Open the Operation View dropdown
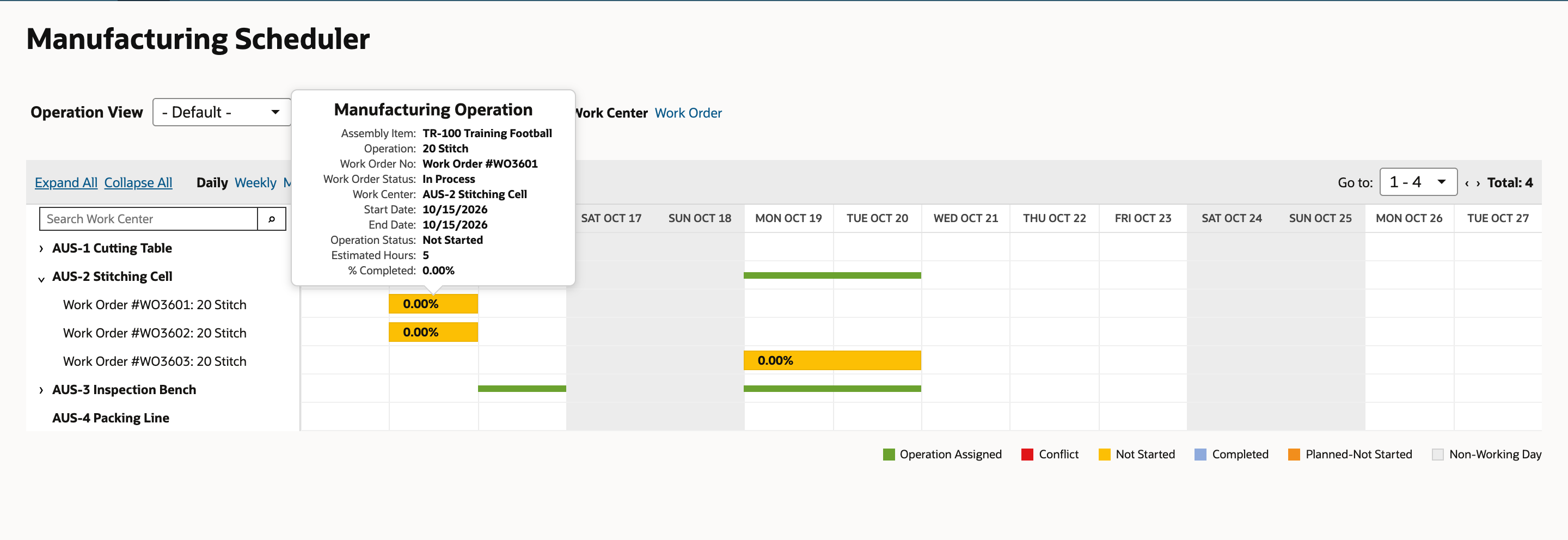 point(222,112)
